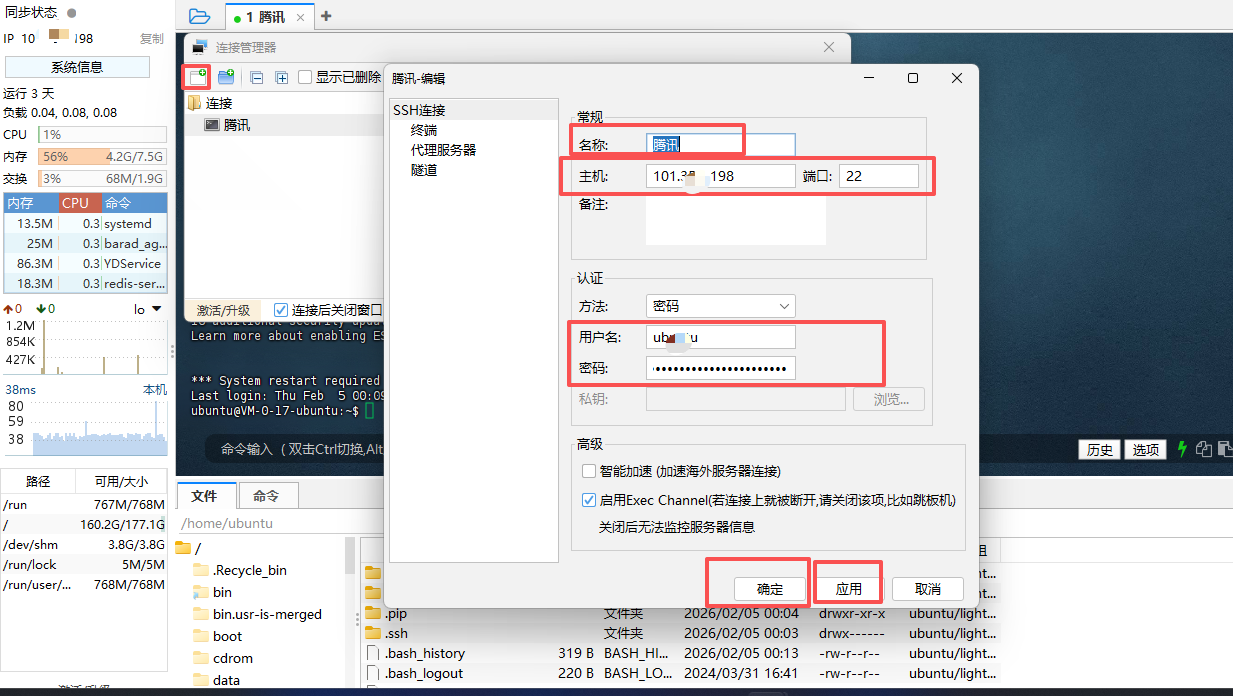This screenshot has height=696, width=1233.
Task: Click the sync status gray dot indicator
Action: pyautogui.click(x=71, y=13)
